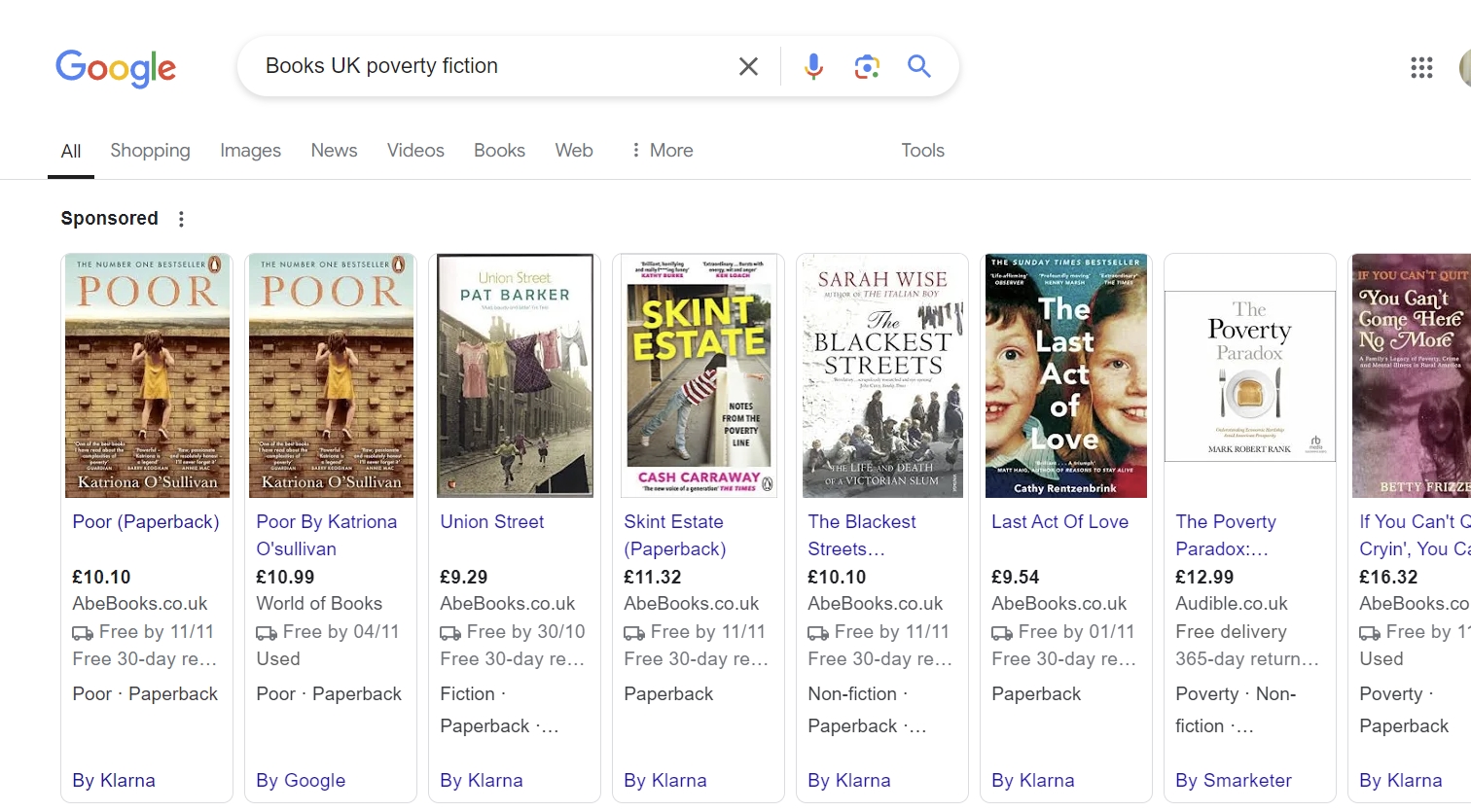Image resolution: width=1471 pixels, height=812 pixels.
Task: Click 'The Blackest Streets' cover image
Action: pyautogui.click(x=881, y=374)
